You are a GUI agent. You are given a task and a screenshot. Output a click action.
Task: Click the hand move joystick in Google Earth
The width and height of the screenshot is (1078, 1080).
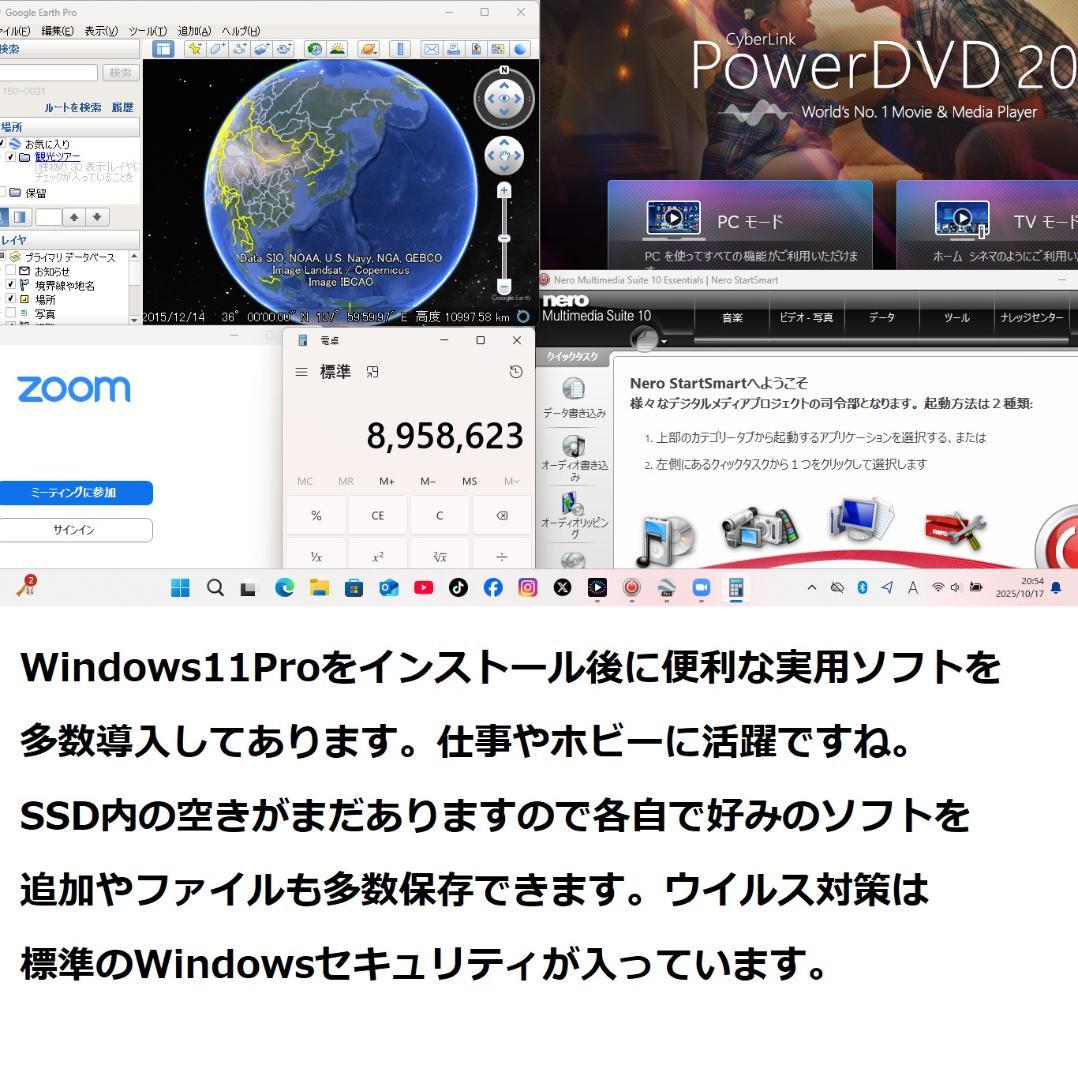tap(504, 155)
